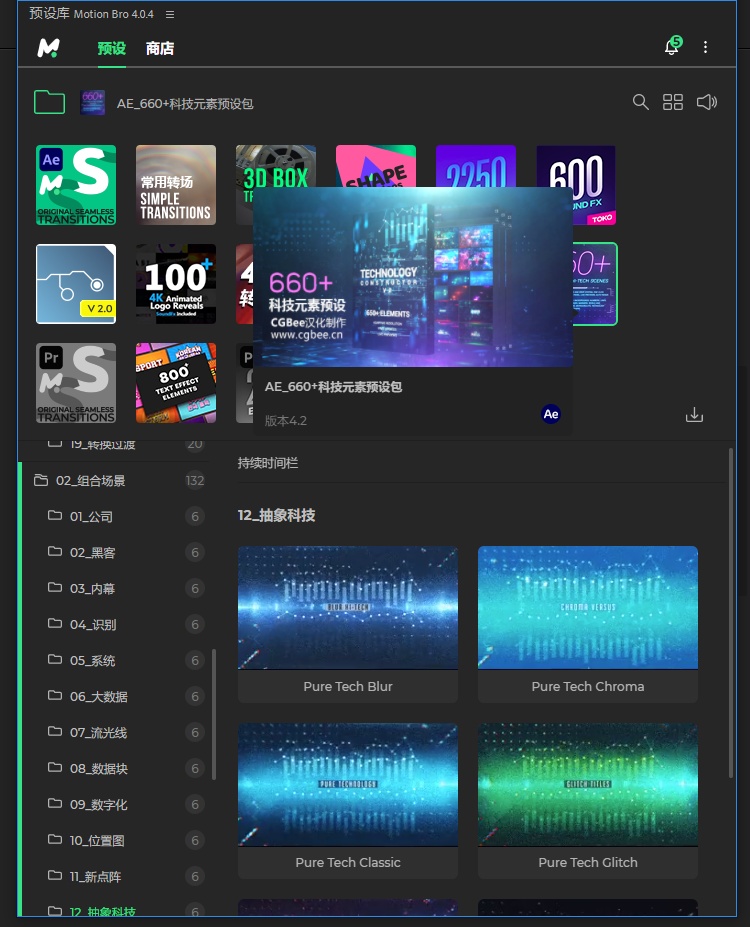This screenshot has height=927, width=750.
Task: Switch to the 预设 tab
Action: click(112, 48)
